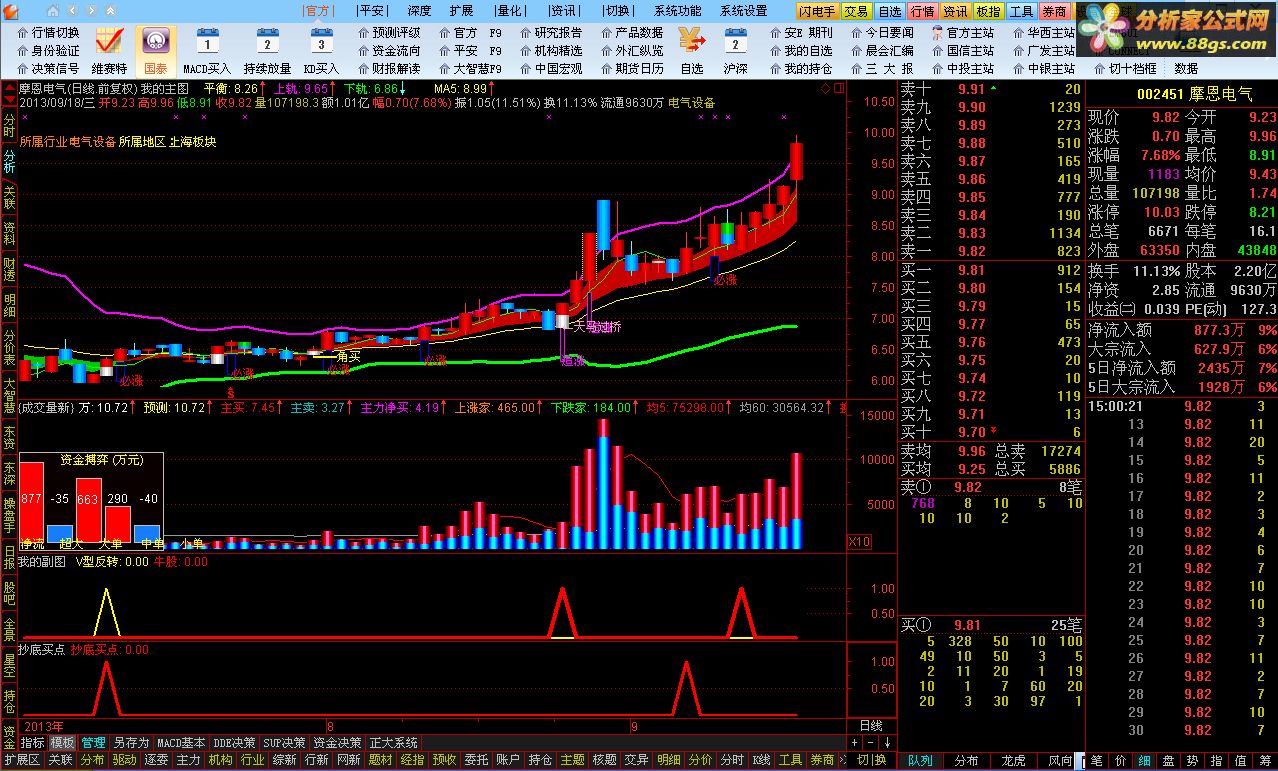The image size is (1278, 771).
Task: Open the 自选 yuan icon
Action: click(x=691, y=42)
